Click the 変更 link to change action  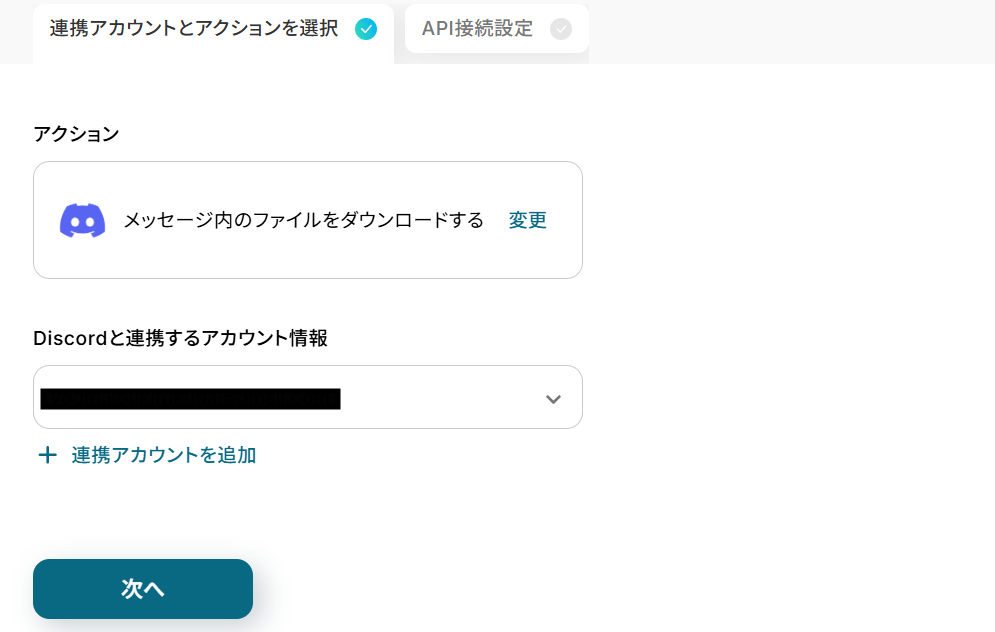click(x=527, y=220)
